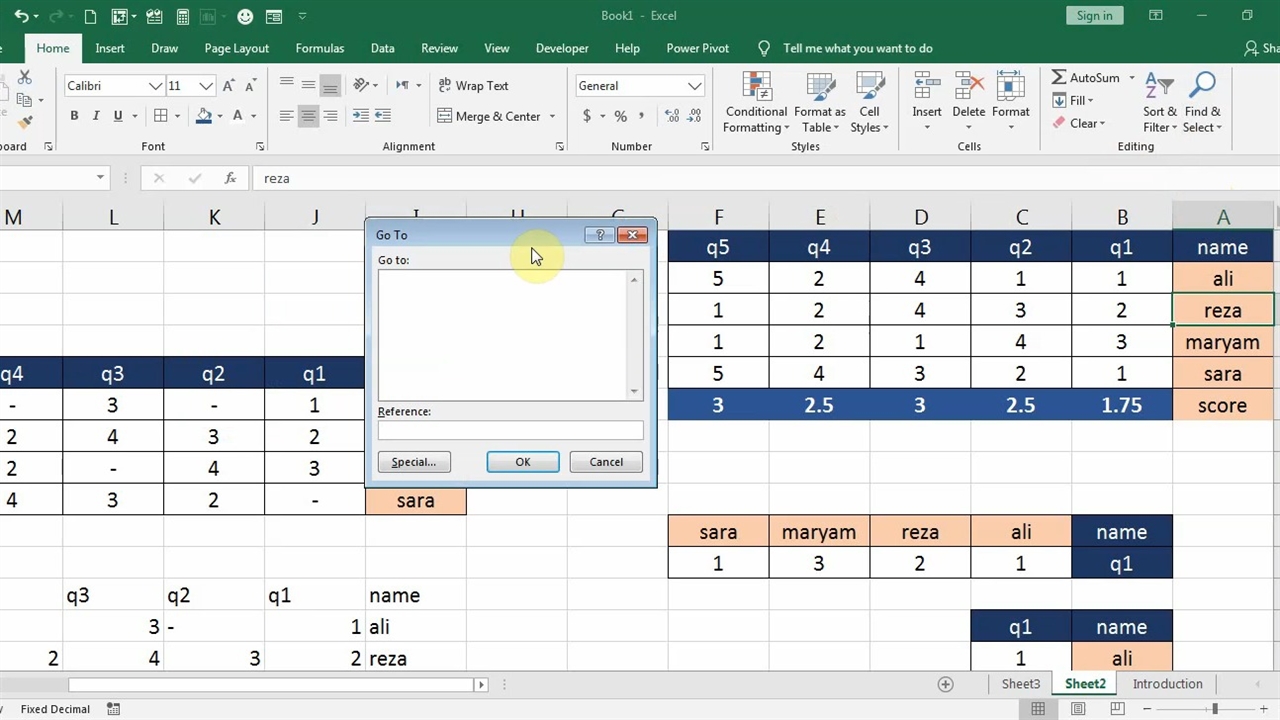Click the Cut scissors icon

(x=25, y=78)
